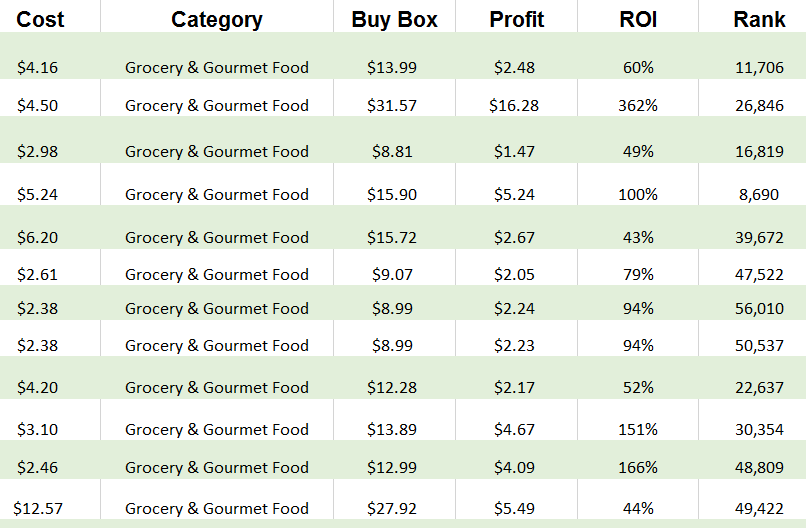Screen dimensions: 806x528
Task: Select the buy box cell $31.57
Action: pyautogui.click(x=392, y=106)
